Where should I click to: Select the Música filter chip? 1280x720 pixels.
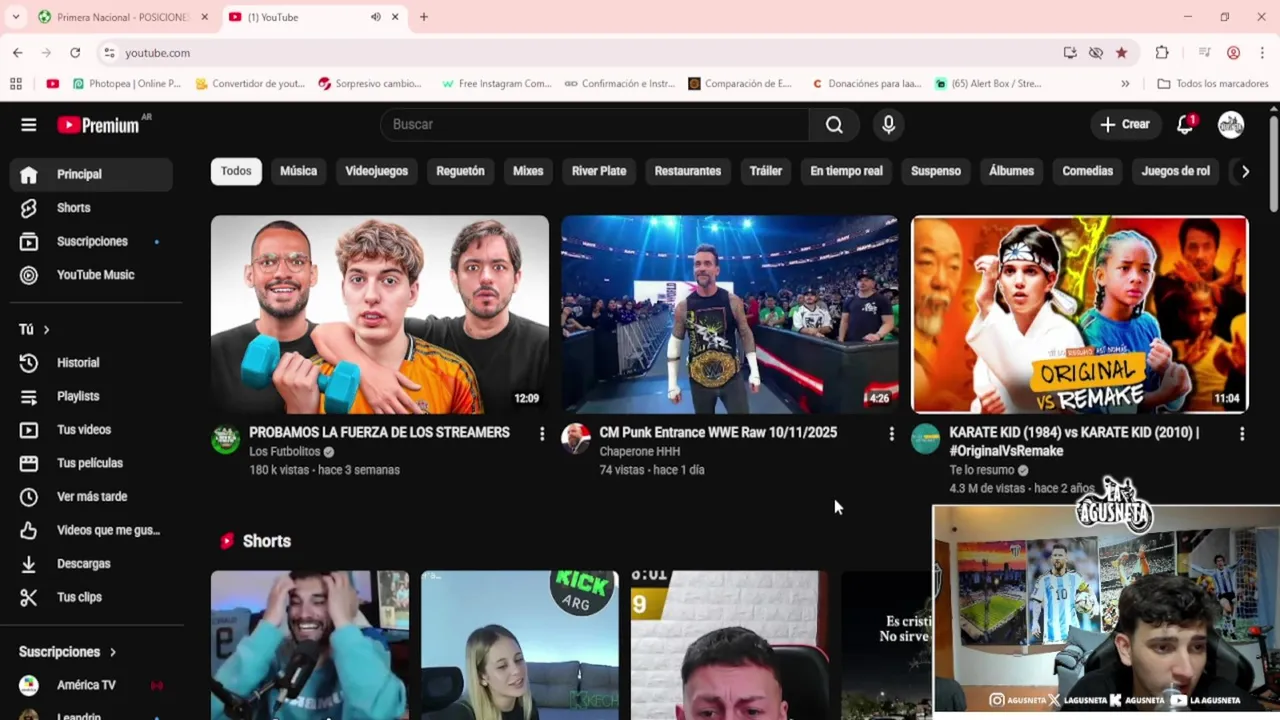[298, 171]
